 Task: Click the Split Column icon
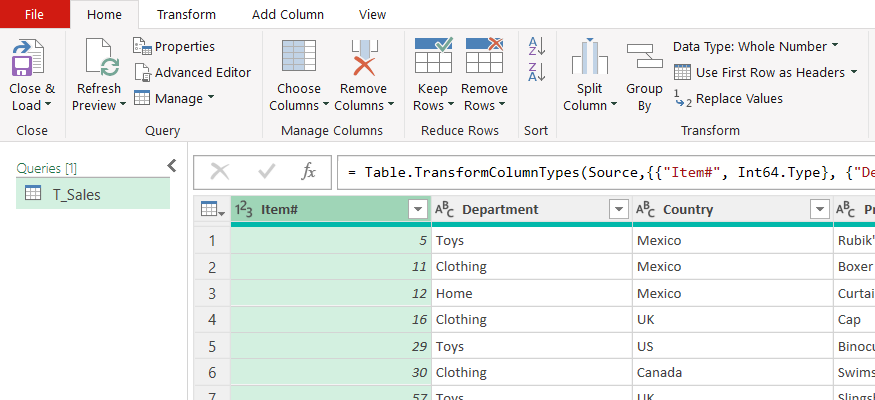coord(589,56)
